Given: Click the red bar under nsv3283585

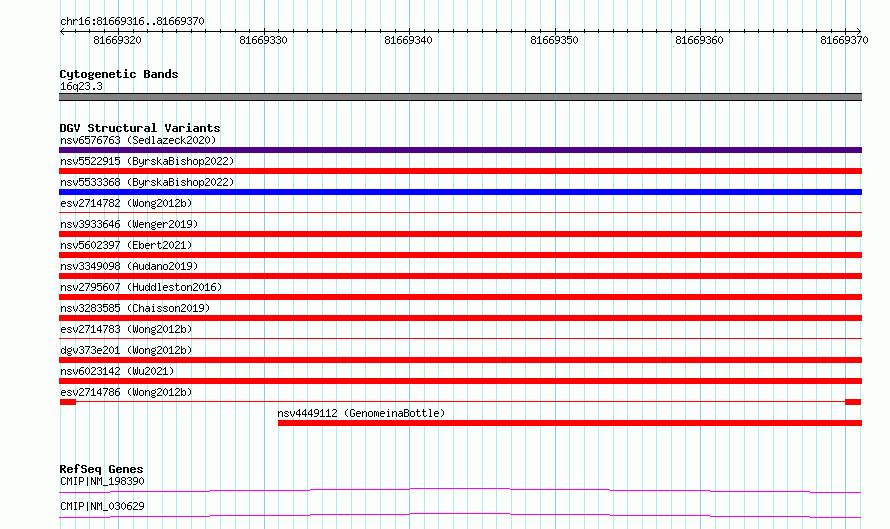Looking at the screenshot, I should tap(460, 318).
